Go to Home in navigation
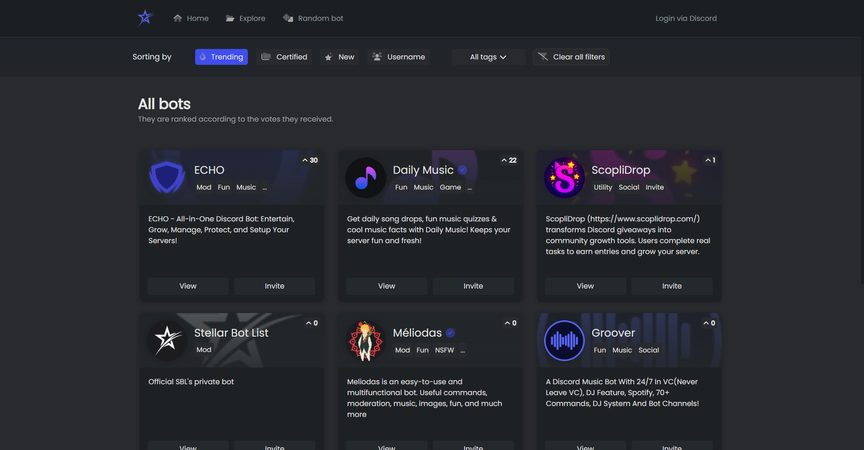 pyautogui.click(x=191, y=18)
